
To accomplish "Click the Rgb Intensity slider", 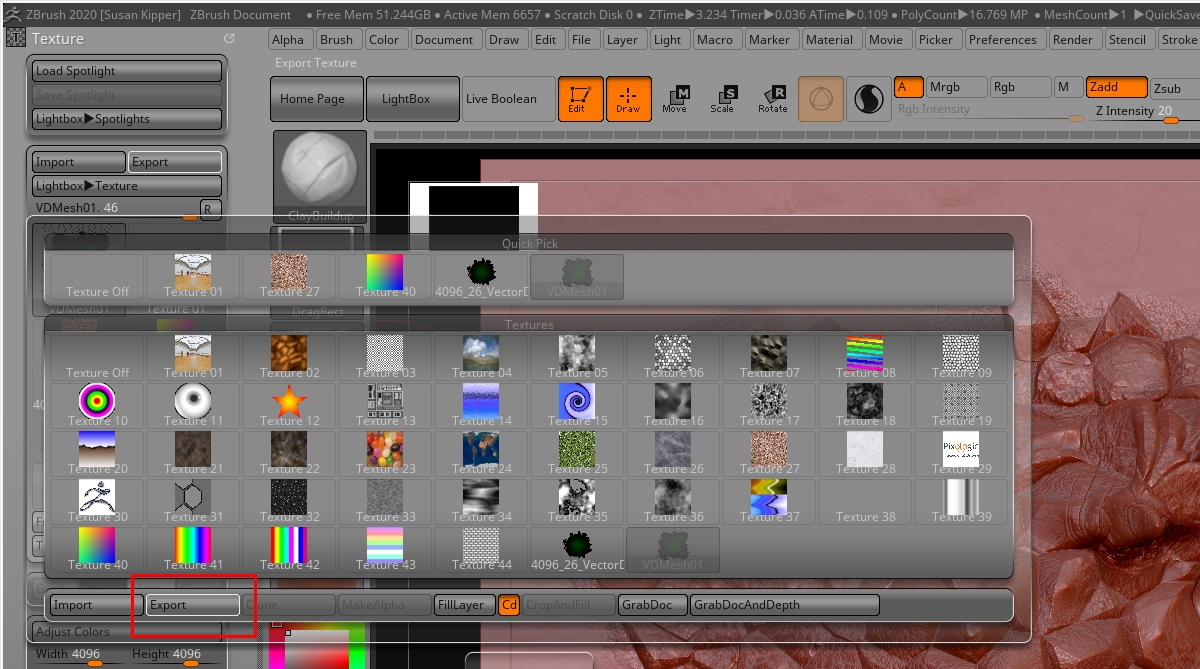I will (990, 112).
